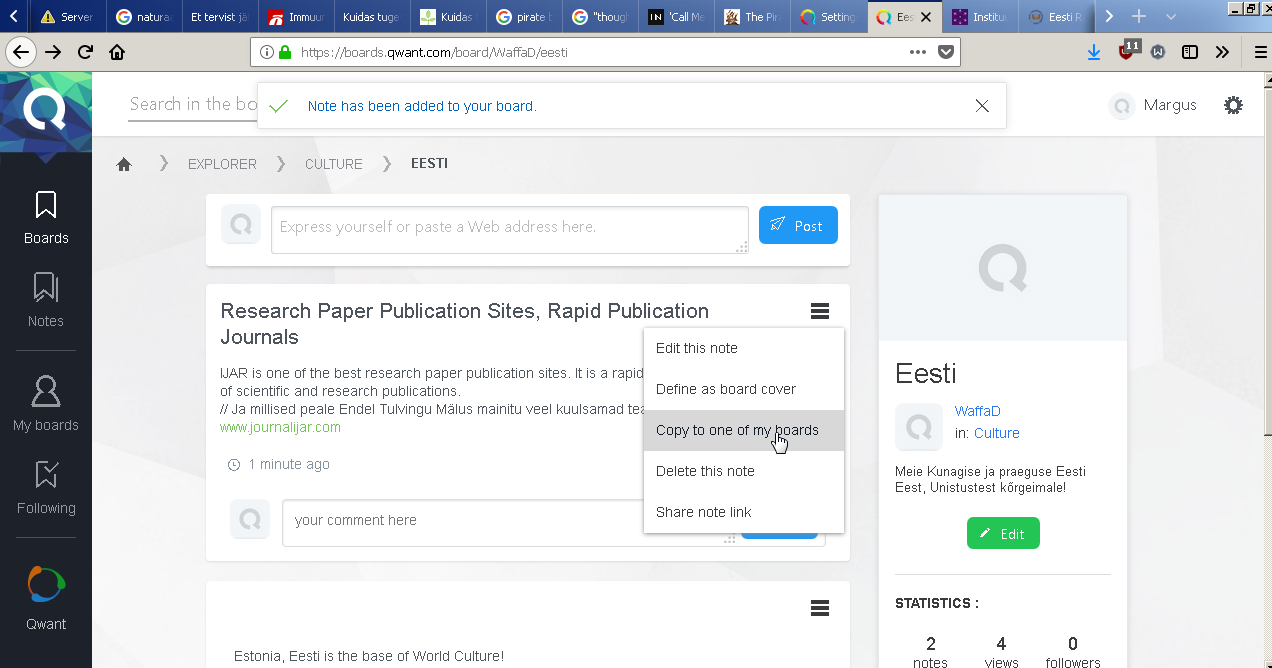This screenshot has height=668, width=1272.
Task: Go to home via breadcrumb house icon
Action: 124,164
